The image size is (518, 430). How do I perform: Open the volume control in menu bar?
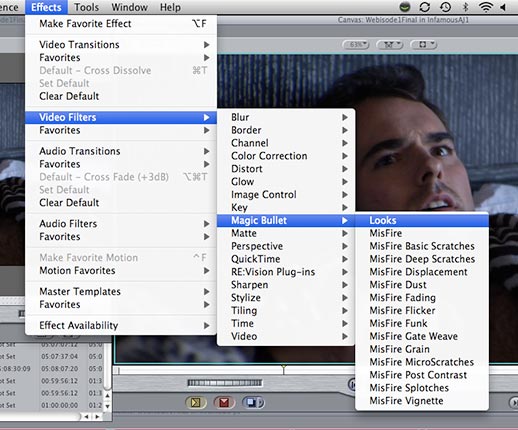(503, 7)
